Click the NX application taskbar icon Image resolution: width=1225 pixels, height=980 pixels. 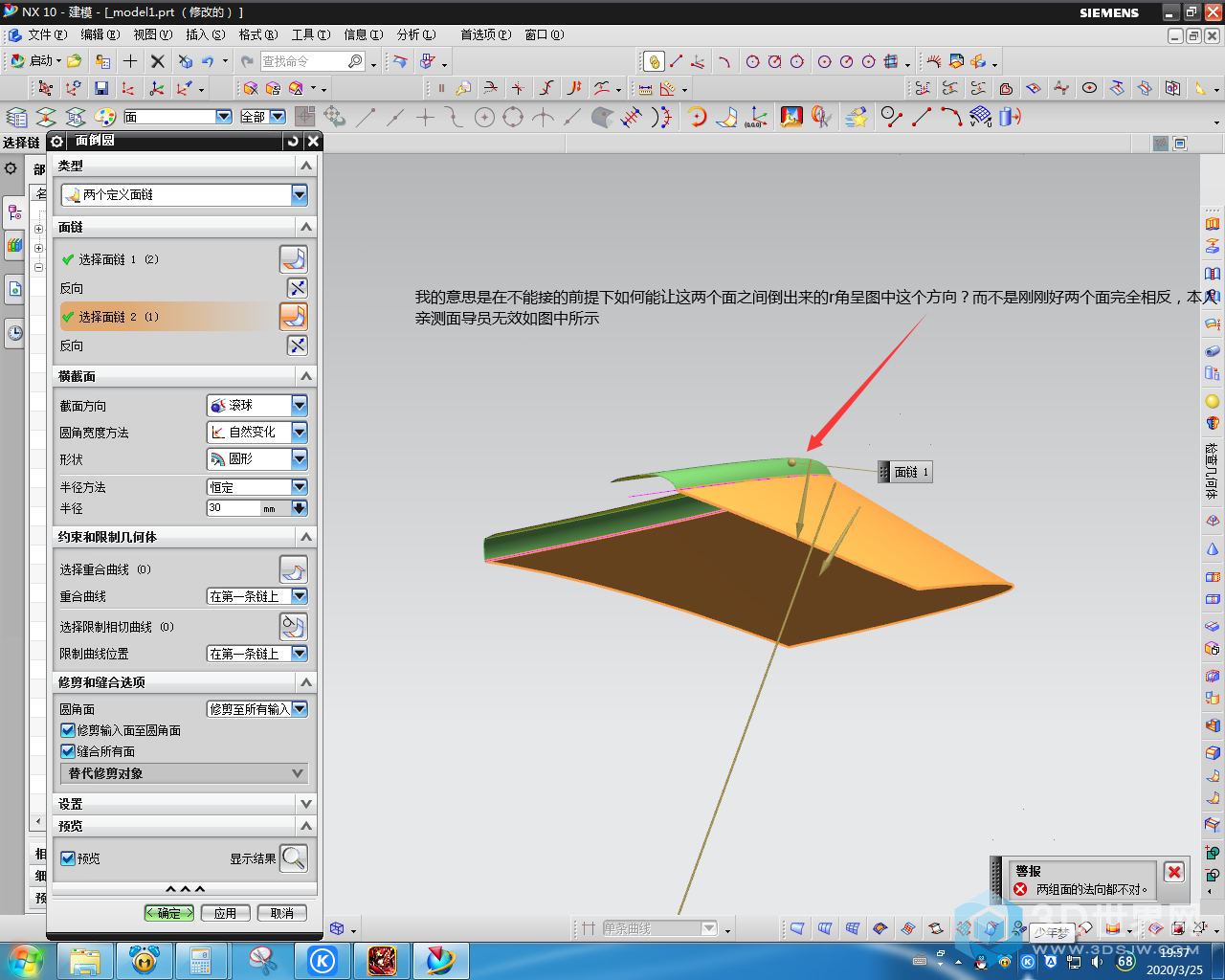[x=439, y=960]
